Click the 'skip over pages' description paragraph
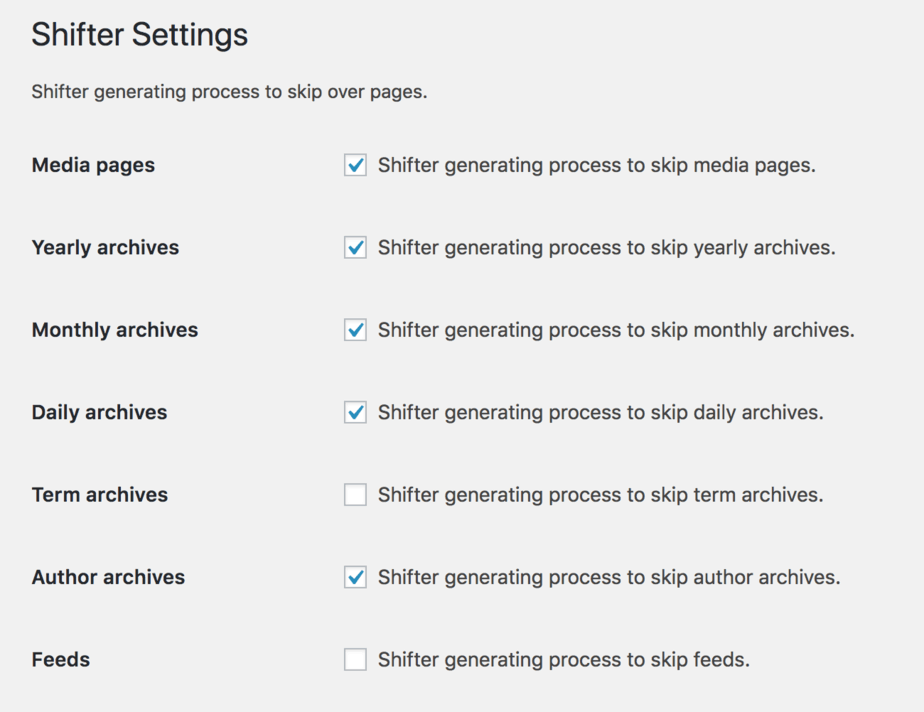924x712 pixels. [229, 92]
